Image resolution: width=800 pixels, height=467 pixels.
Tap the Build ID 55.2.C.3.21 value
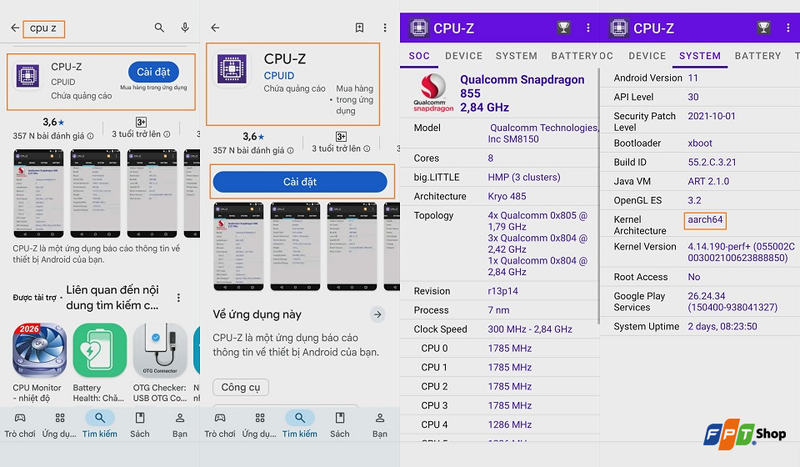point(712,162)
